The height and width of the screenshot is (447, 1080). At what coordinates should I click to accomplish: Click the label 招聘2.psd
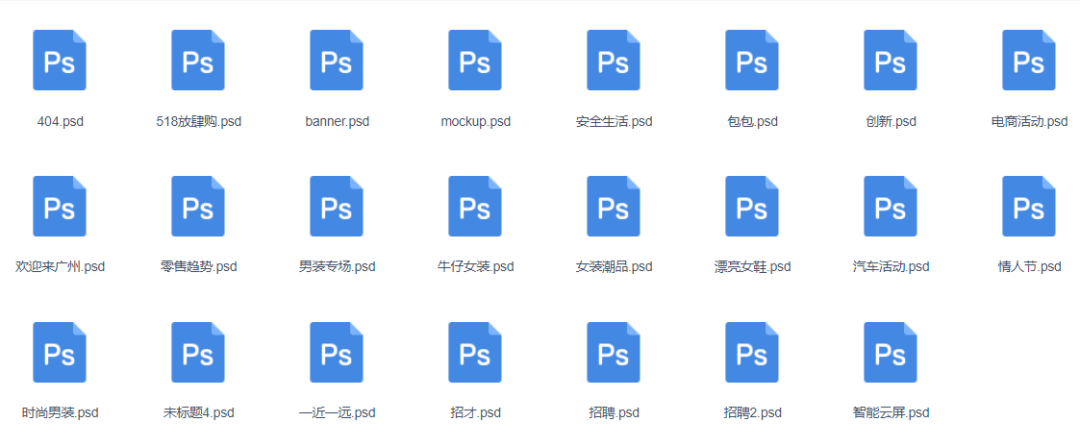pyautogui.click(x=752, y=413)
